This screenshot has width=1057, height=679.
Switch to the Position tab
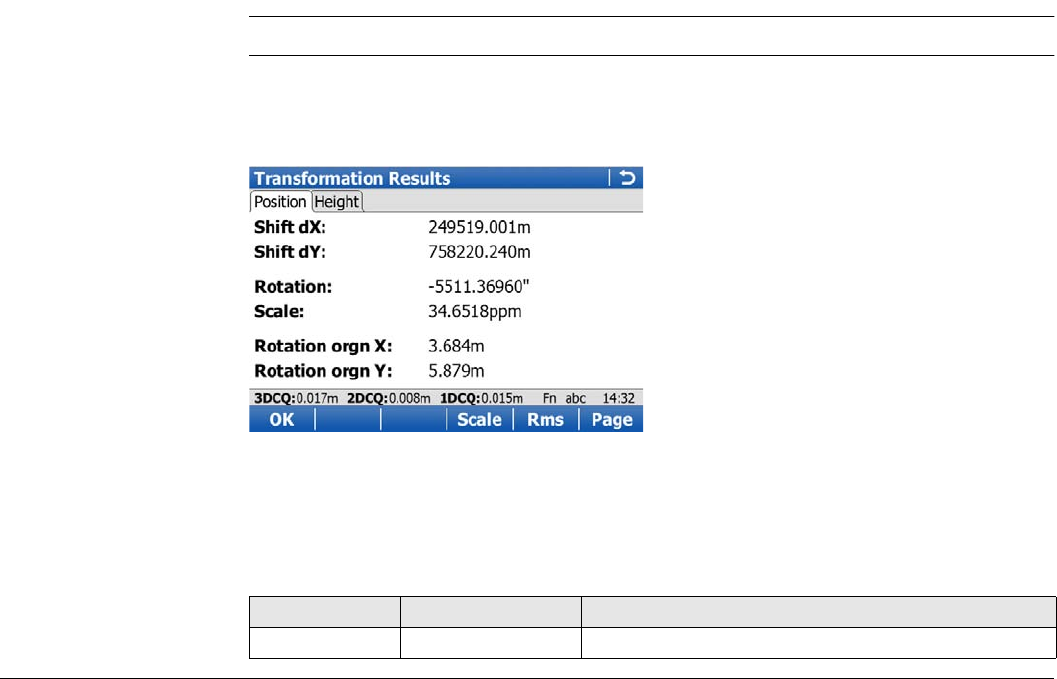280,202
